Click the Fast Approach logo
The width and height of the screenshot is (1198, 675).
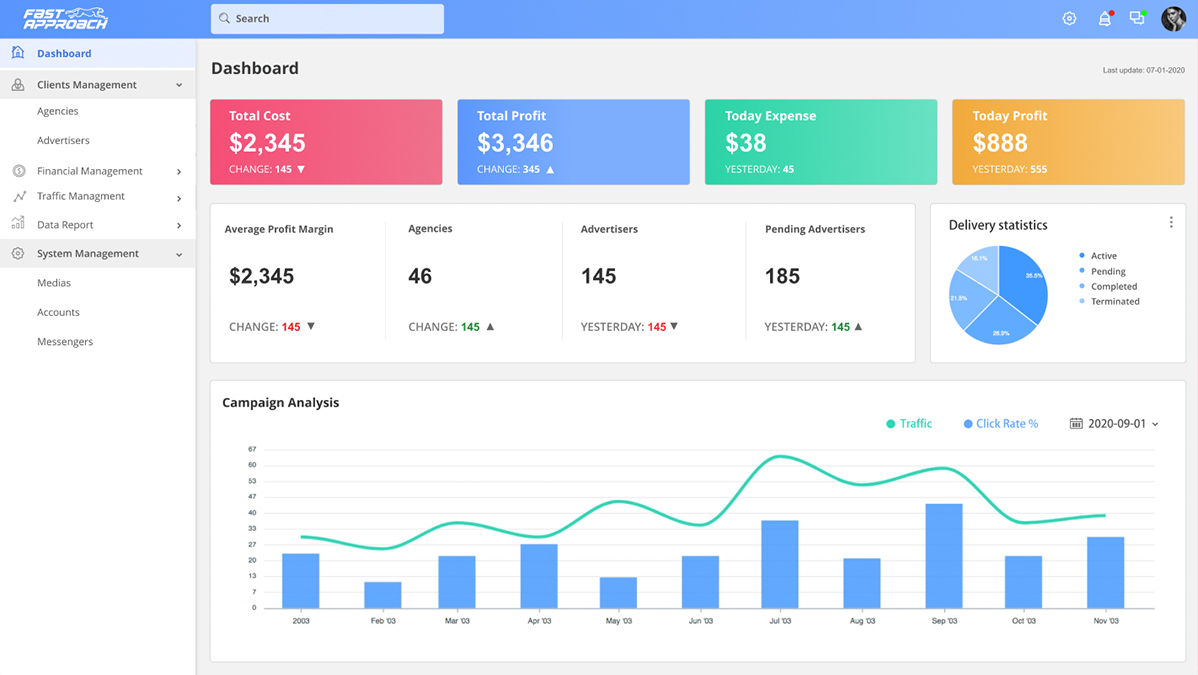click(65, 19)
